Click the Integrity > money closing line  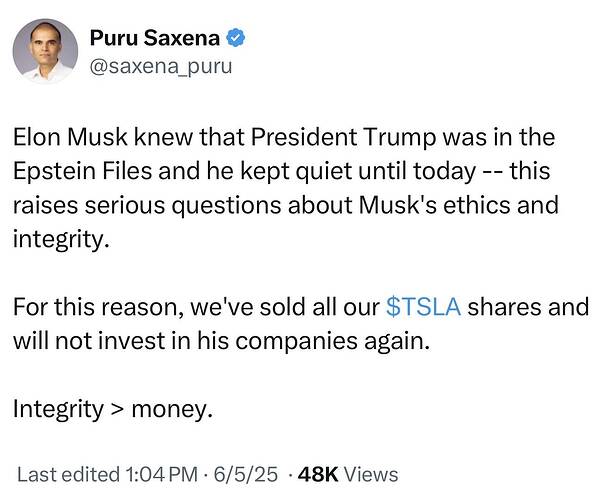[113, 409]
